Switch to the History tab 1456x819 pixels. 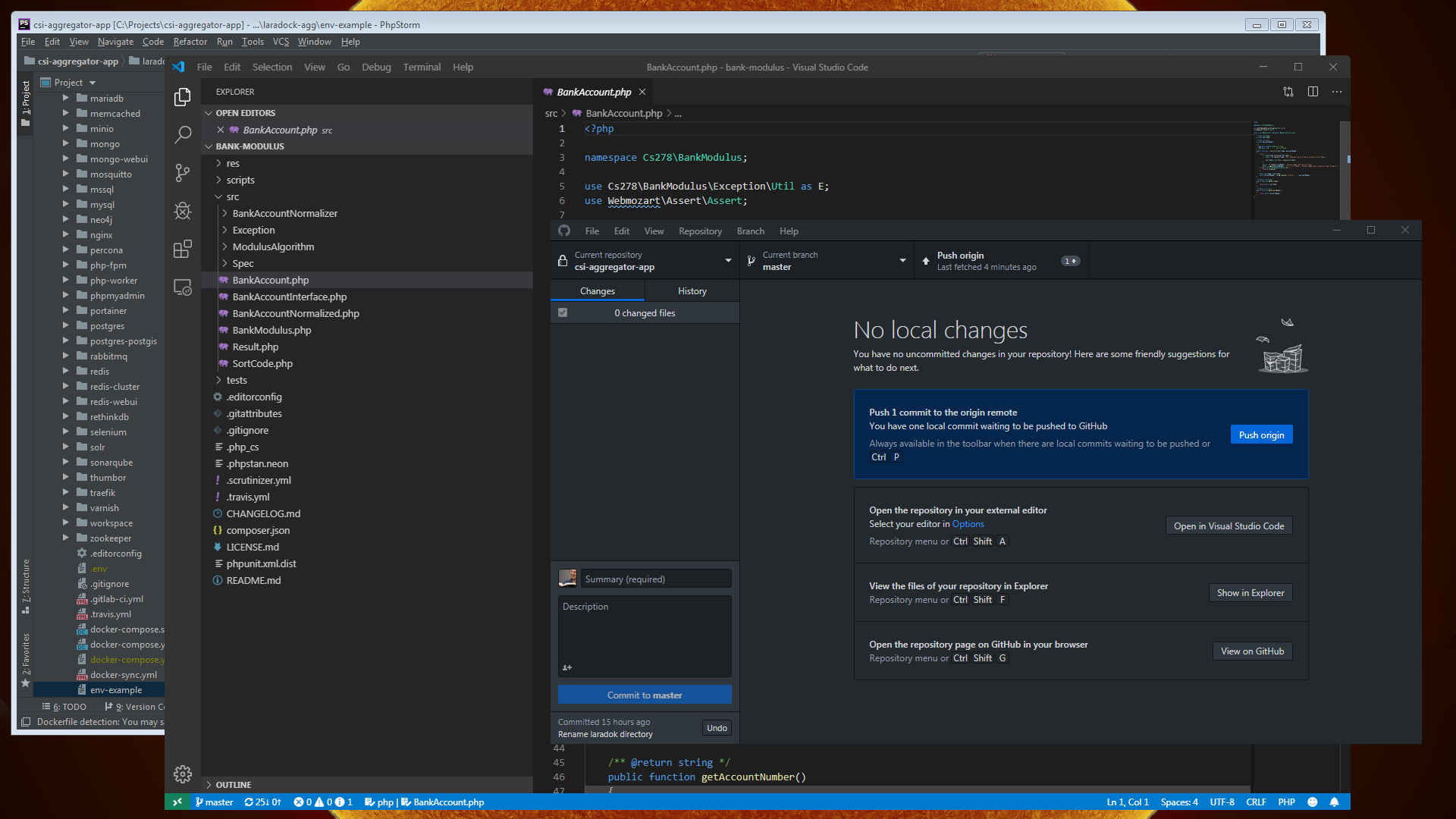[x=692, y=291]
